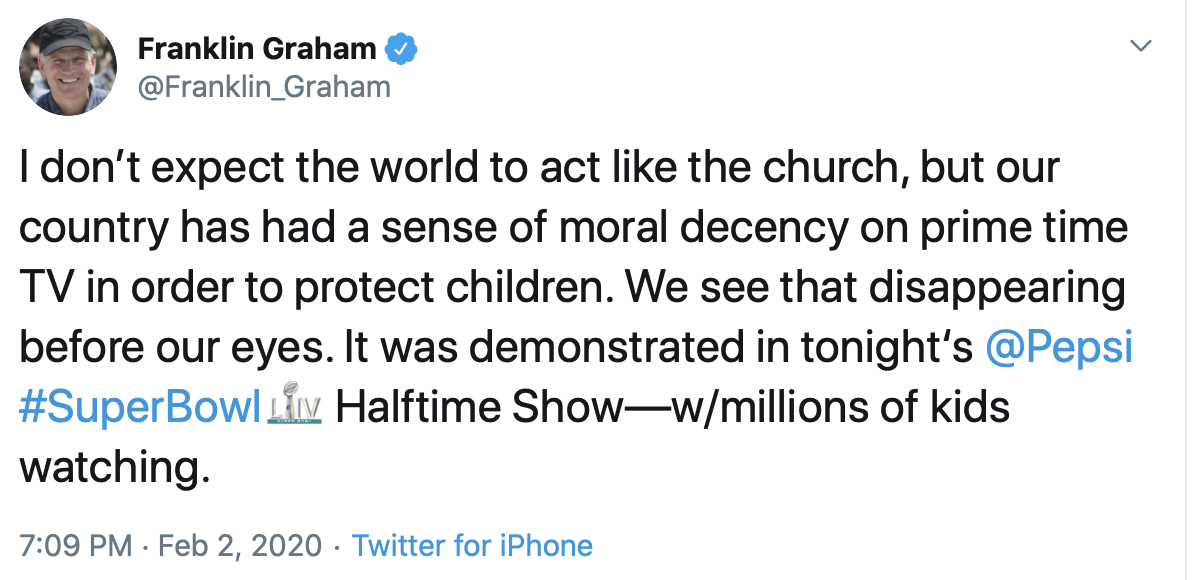
Task: Open the tweet options chevron menu
Action: (1141, 47)
